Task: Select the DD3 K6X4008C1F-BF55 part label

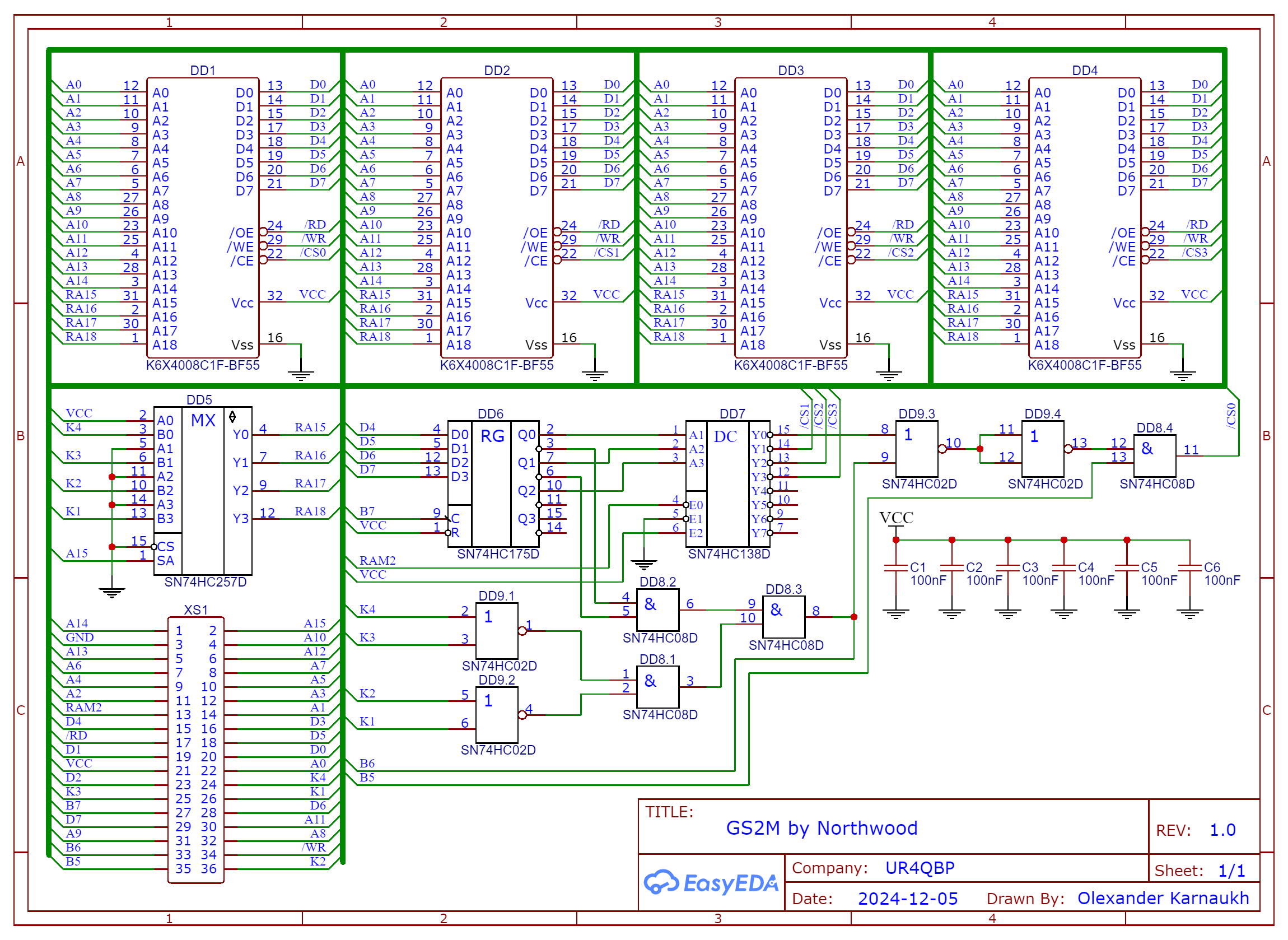Action: click(791, 366)
